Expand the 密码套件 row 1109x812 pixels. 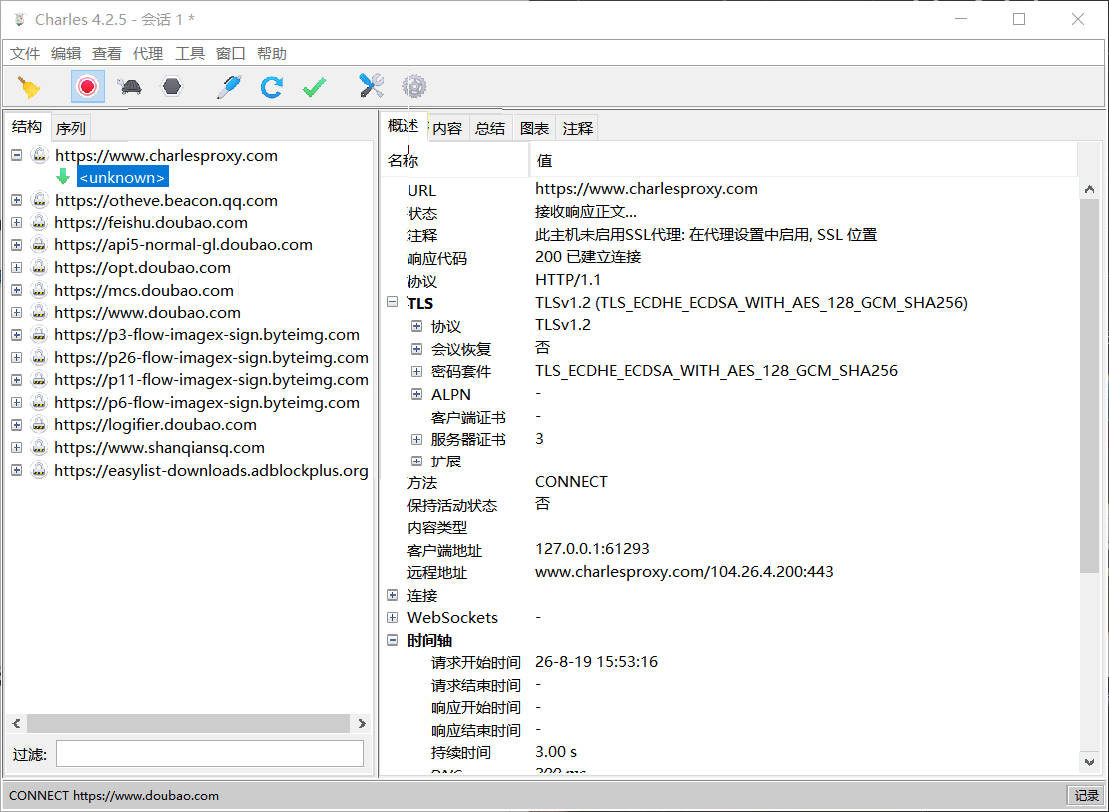(417, 371)
